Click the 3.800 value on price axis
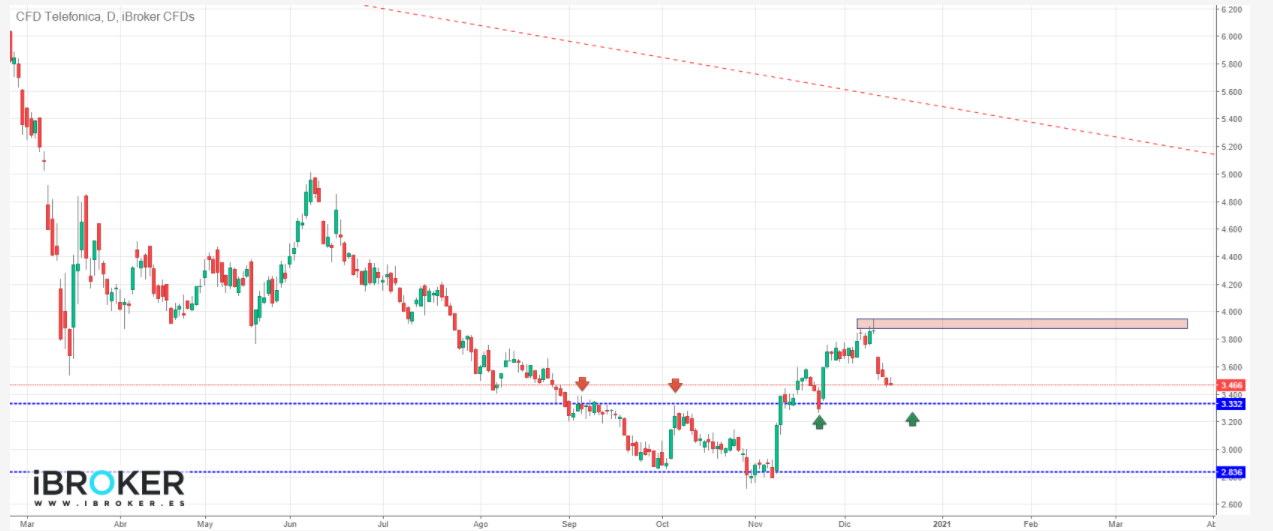The image size is (1273, 531). 1230,340
